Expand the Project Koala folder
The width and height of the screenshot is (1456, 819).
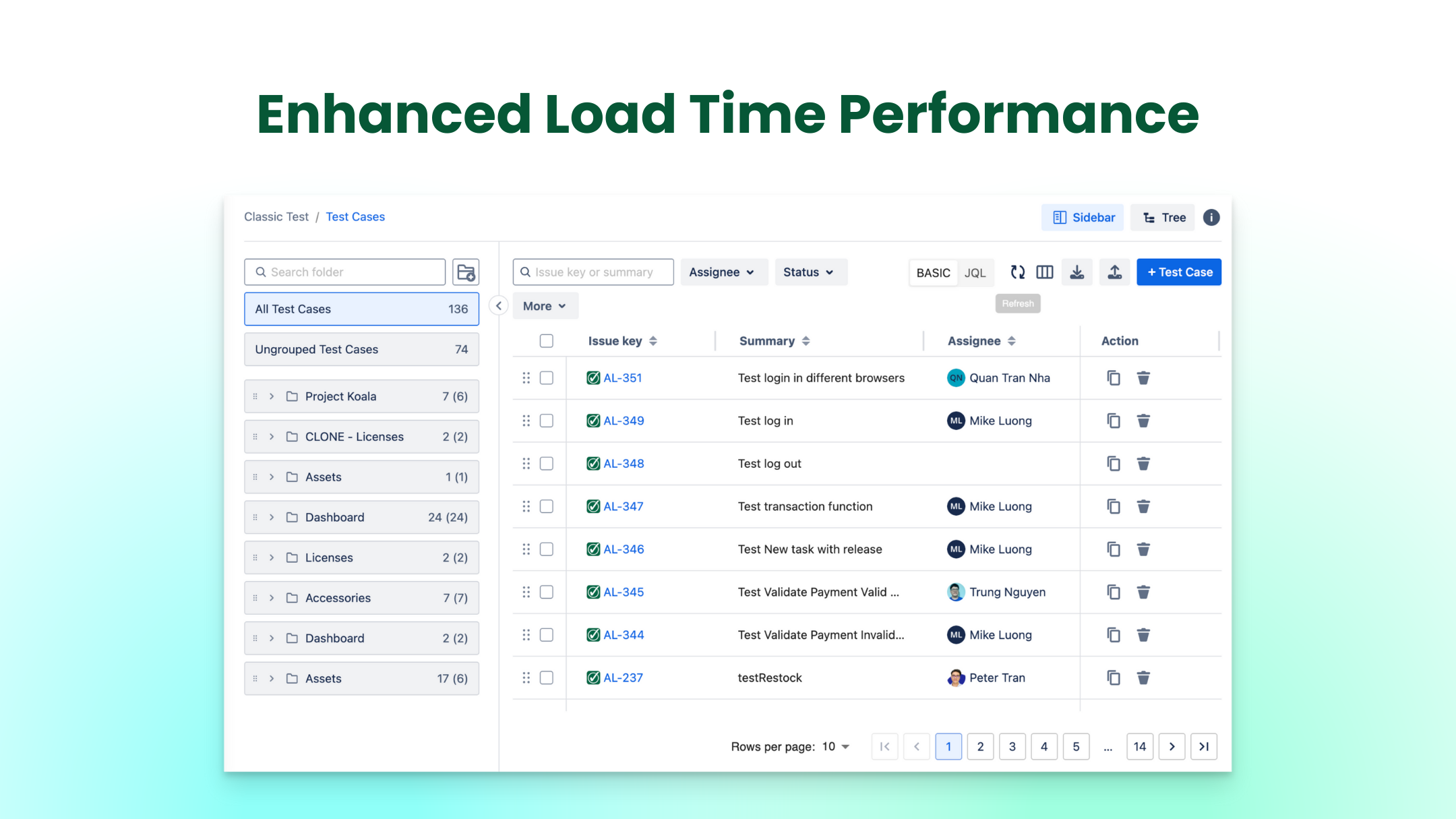coord(272,396)
